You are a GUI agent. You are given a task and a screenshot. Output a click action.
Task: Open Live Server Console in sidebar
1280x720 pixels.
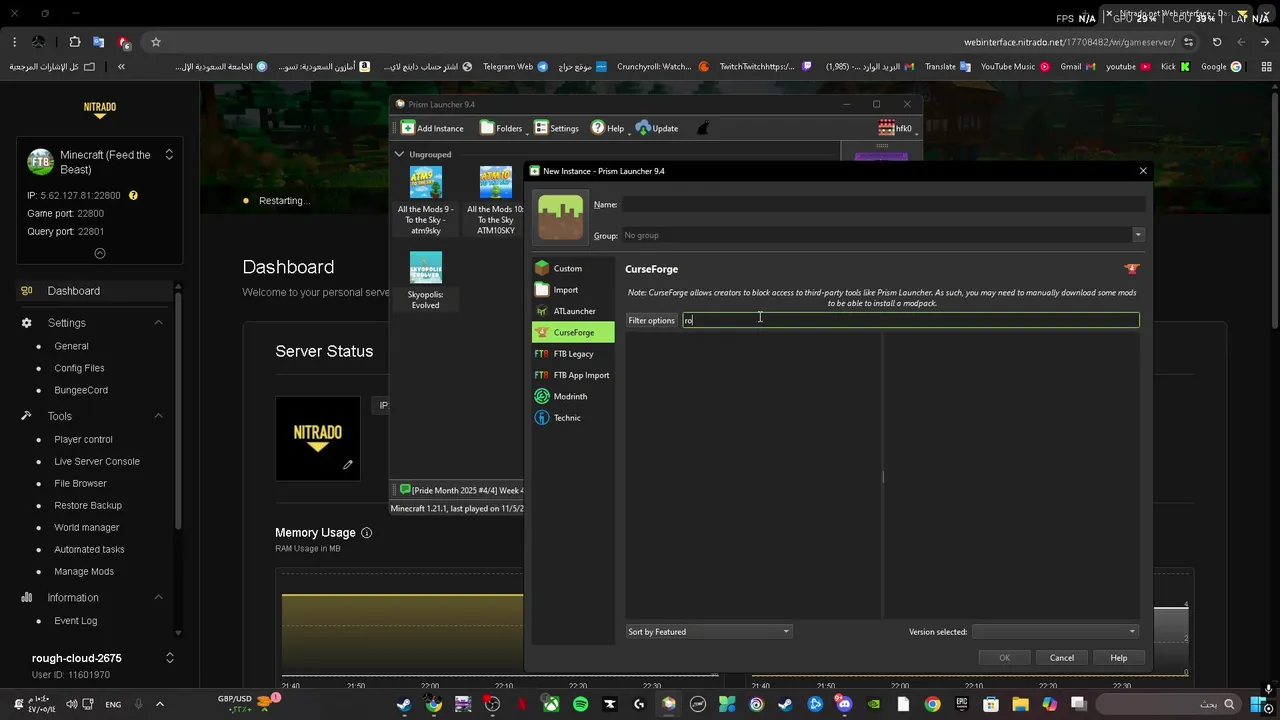97,461
